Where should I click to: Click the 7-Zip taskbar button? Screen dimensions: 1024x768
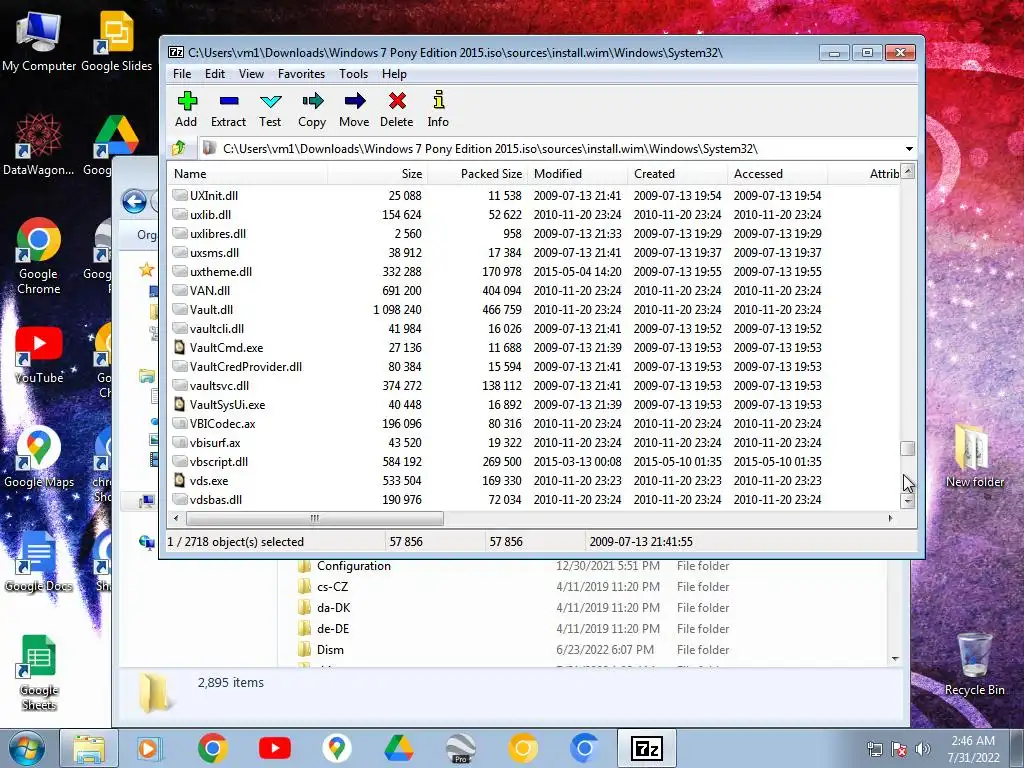647,748
